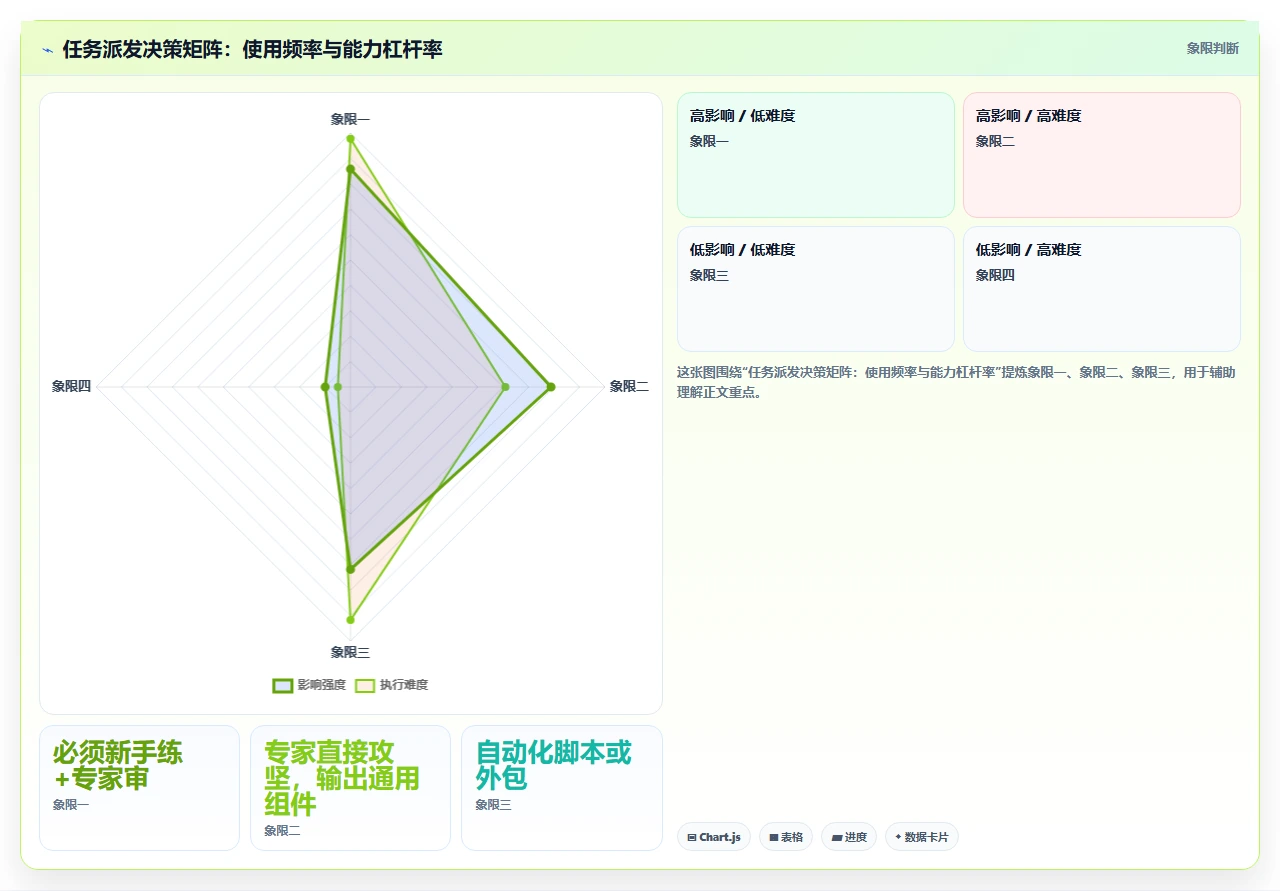
Task: Click the 象限一 radar axis label
Action: 350,119
